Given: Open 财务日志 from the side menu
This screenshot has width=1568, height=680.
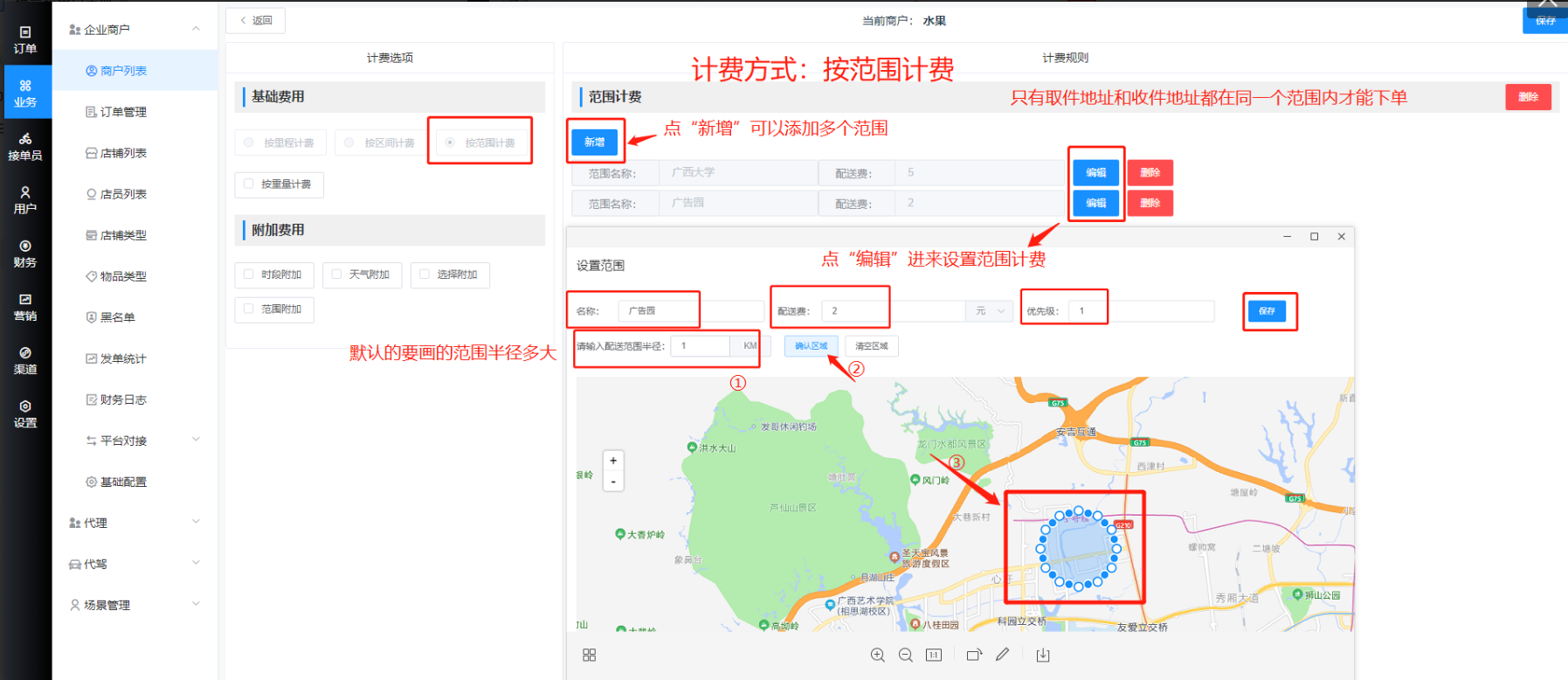Looking at the screenshot, I should (x=123, y=399).
